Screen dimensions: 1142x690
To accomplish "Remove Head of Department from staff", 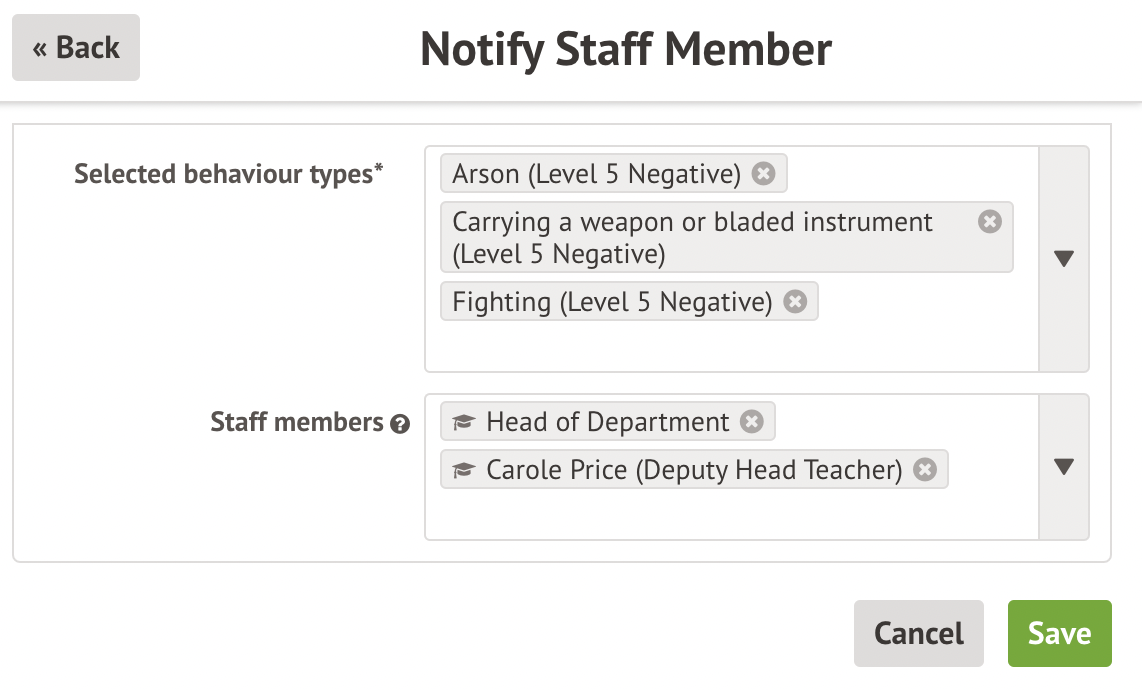I will 751,422.
